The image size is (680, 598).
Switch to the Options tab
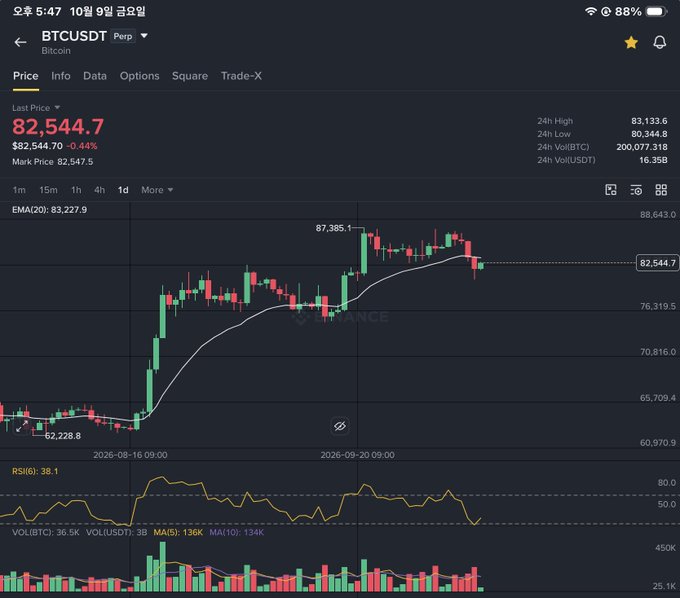[140, 76]
